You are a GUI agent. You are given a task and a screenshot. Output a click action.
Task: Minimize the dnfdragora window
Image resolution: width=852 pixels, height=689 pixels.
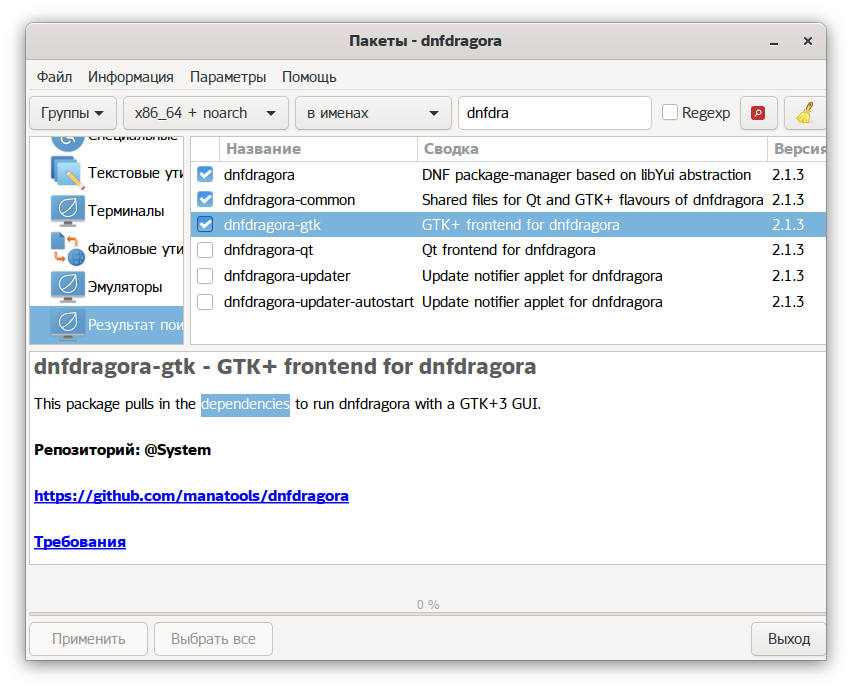pos(774,42)
